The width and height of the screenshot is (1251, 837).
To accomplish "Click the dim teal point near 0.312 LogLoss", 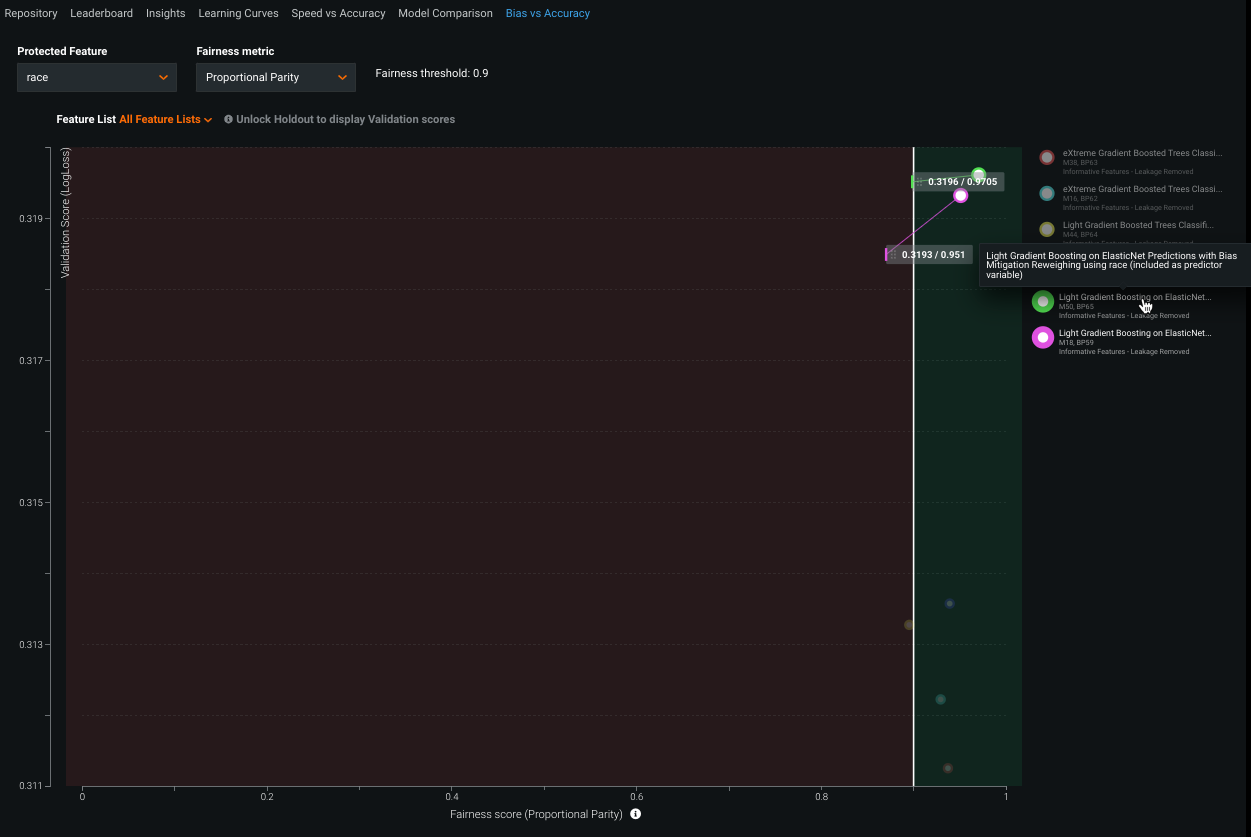I will [x=940, y=699].
